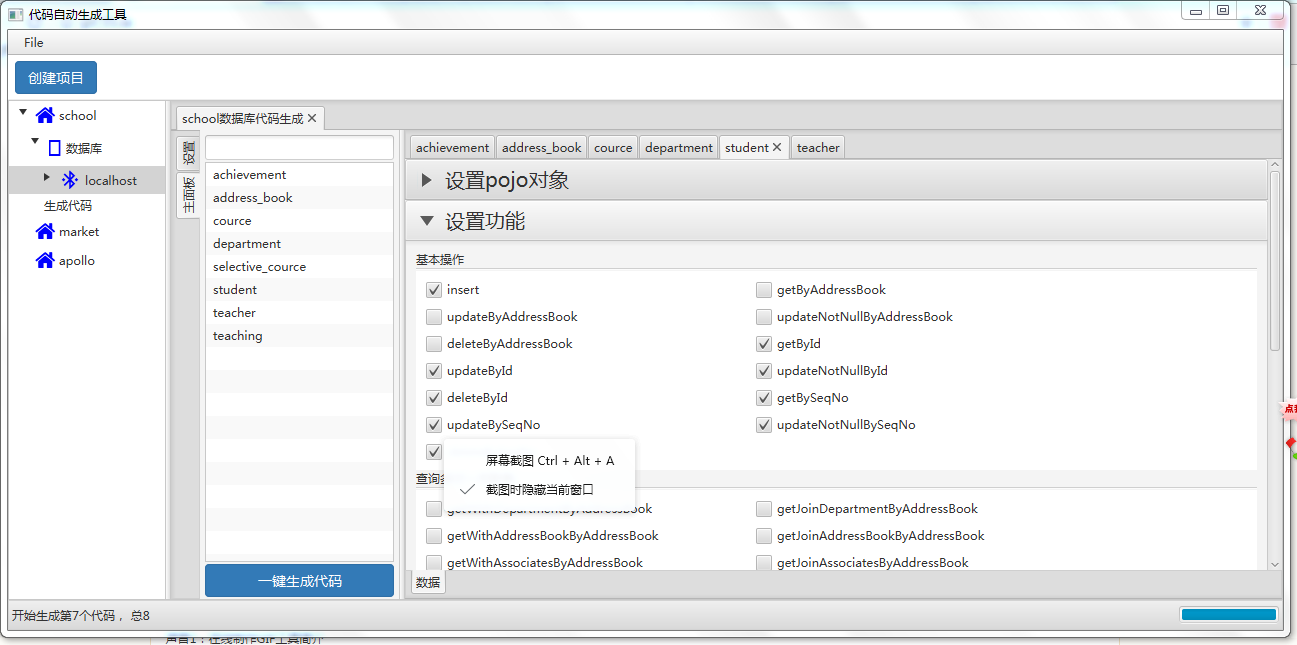Select achievement in the table list
This screenshot has height=645, width=1297.
299,175
